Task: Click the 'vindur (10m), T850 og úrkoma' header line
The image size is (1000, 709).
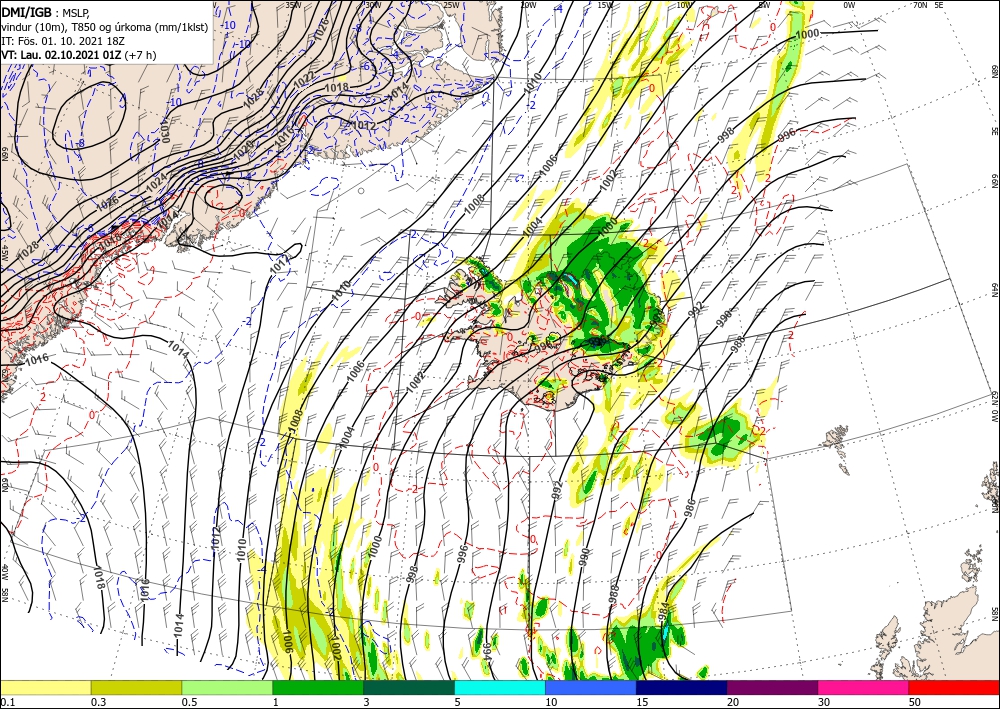Action: point(104,27)
